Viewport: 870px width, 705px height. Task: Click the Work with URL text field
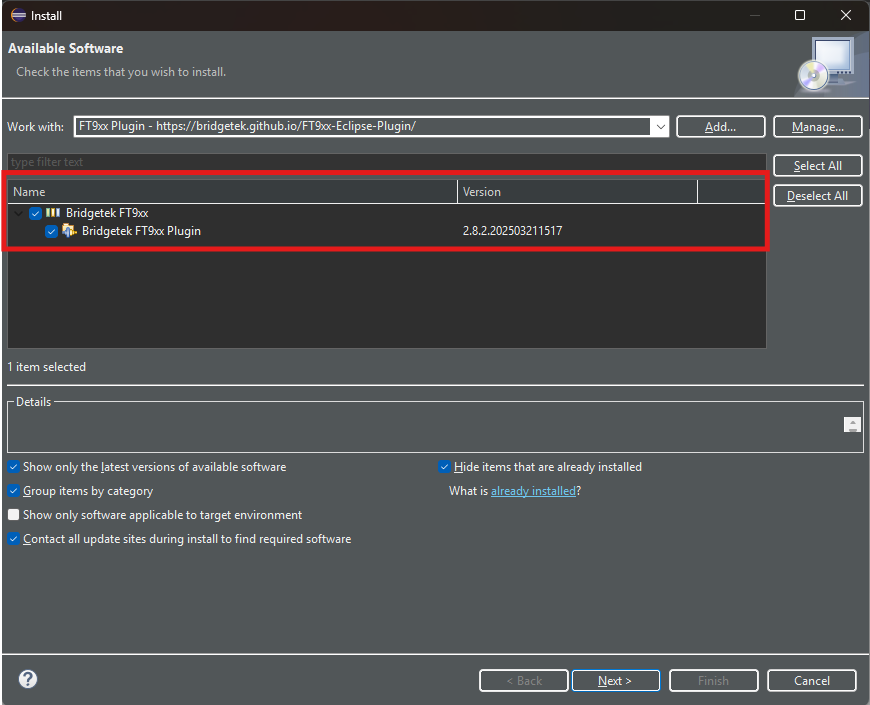[x=363, y=126]
